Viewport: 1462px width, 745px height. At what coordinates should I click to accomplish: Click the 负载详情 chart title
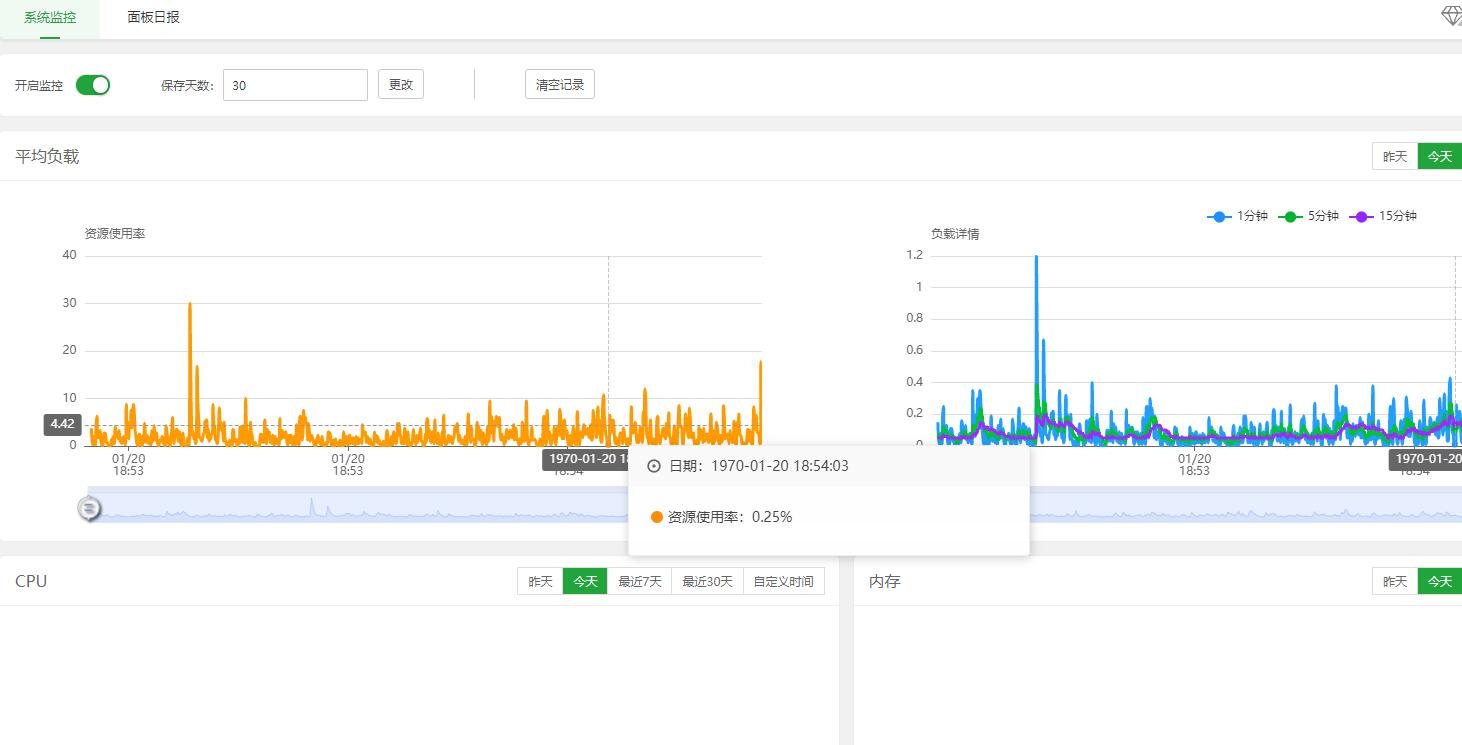click(955, 234)
